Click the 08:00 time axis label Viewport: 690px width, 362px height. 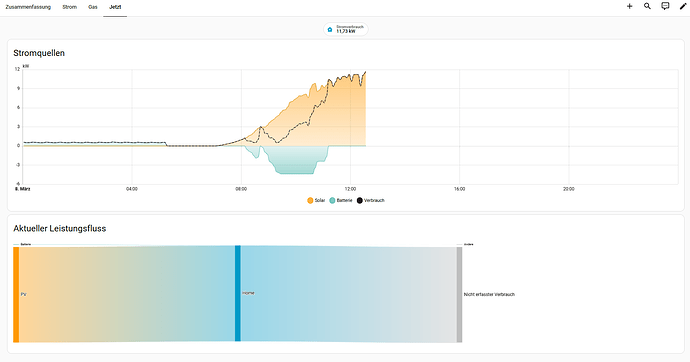pos(241,189)
